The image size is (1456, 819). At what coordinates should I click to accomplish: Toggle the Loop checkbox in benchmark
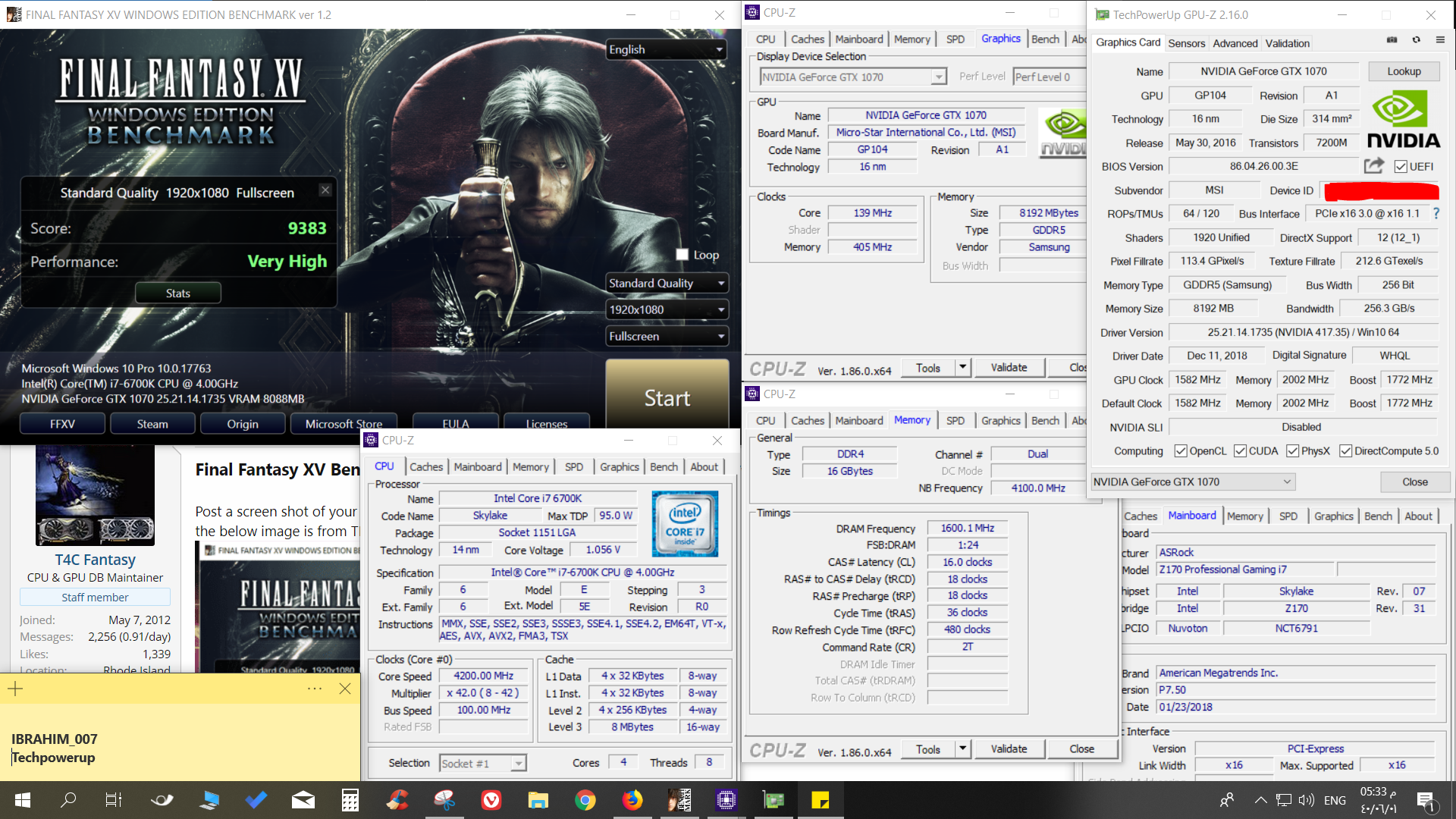click(x=682, y=255)
